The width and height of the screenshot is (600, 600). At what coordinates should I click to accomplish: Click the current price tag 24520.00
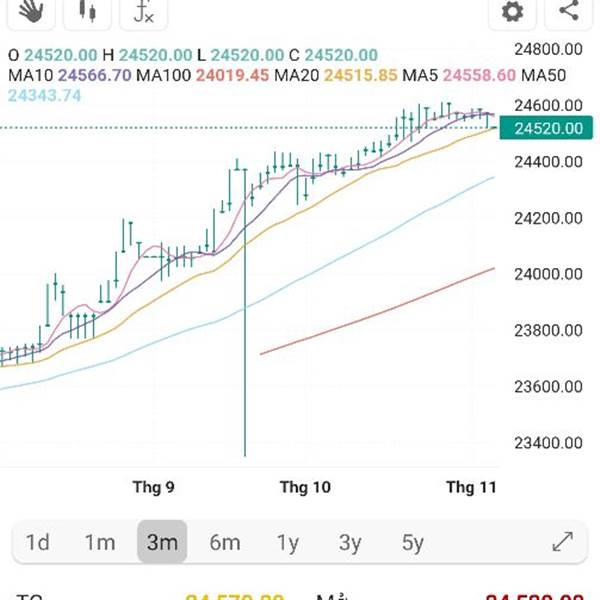coord(548,128)
